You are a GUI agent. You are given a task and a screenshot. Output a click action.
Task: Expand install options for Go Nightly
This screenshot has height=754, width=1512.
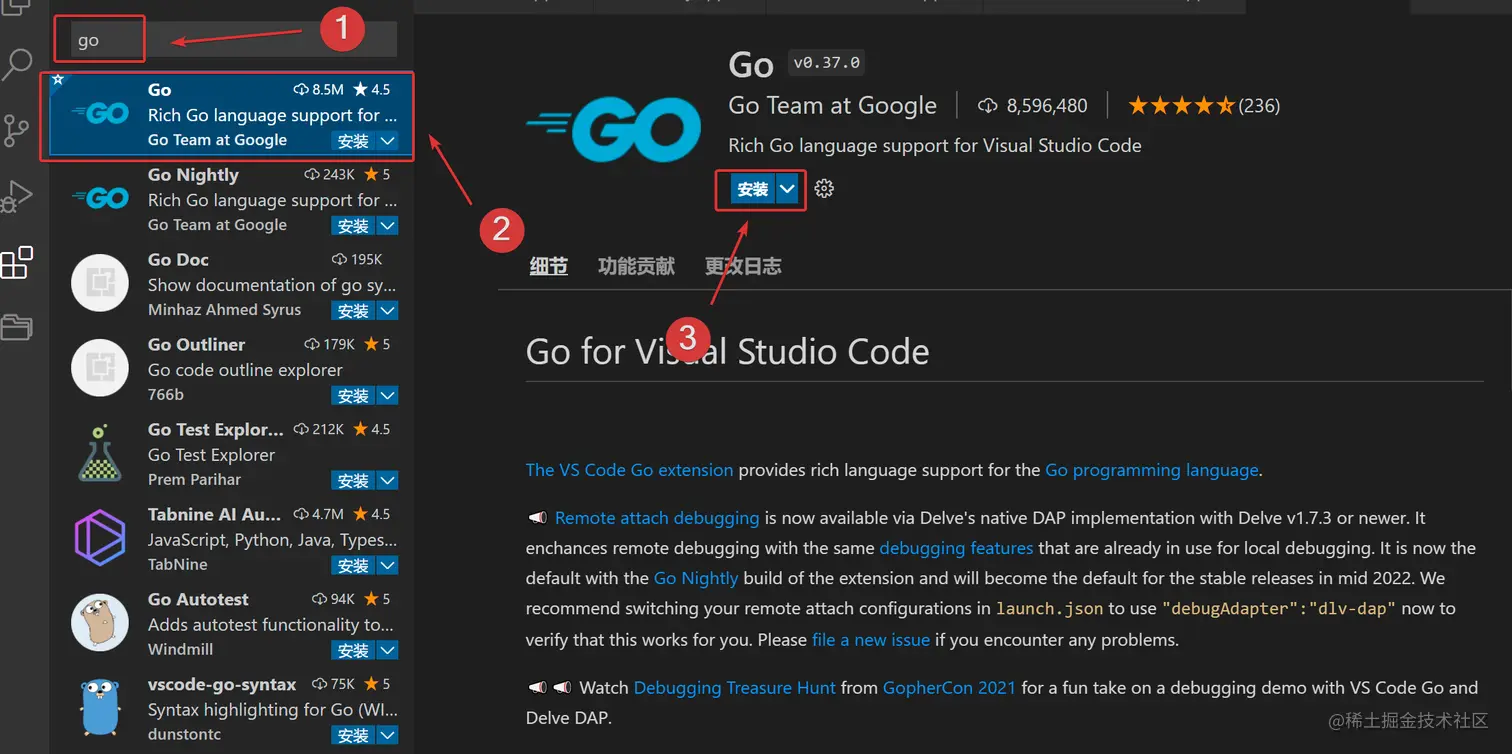pos(387,226)
